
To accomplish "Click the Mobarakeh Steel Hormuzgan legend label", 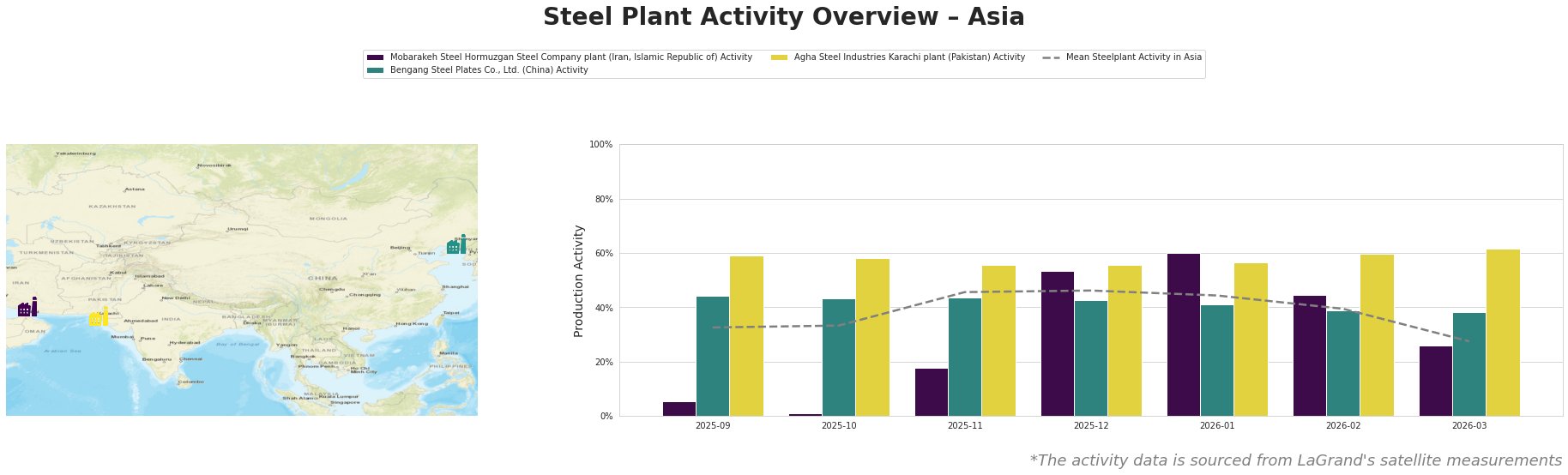I will [x=570, y=57].
